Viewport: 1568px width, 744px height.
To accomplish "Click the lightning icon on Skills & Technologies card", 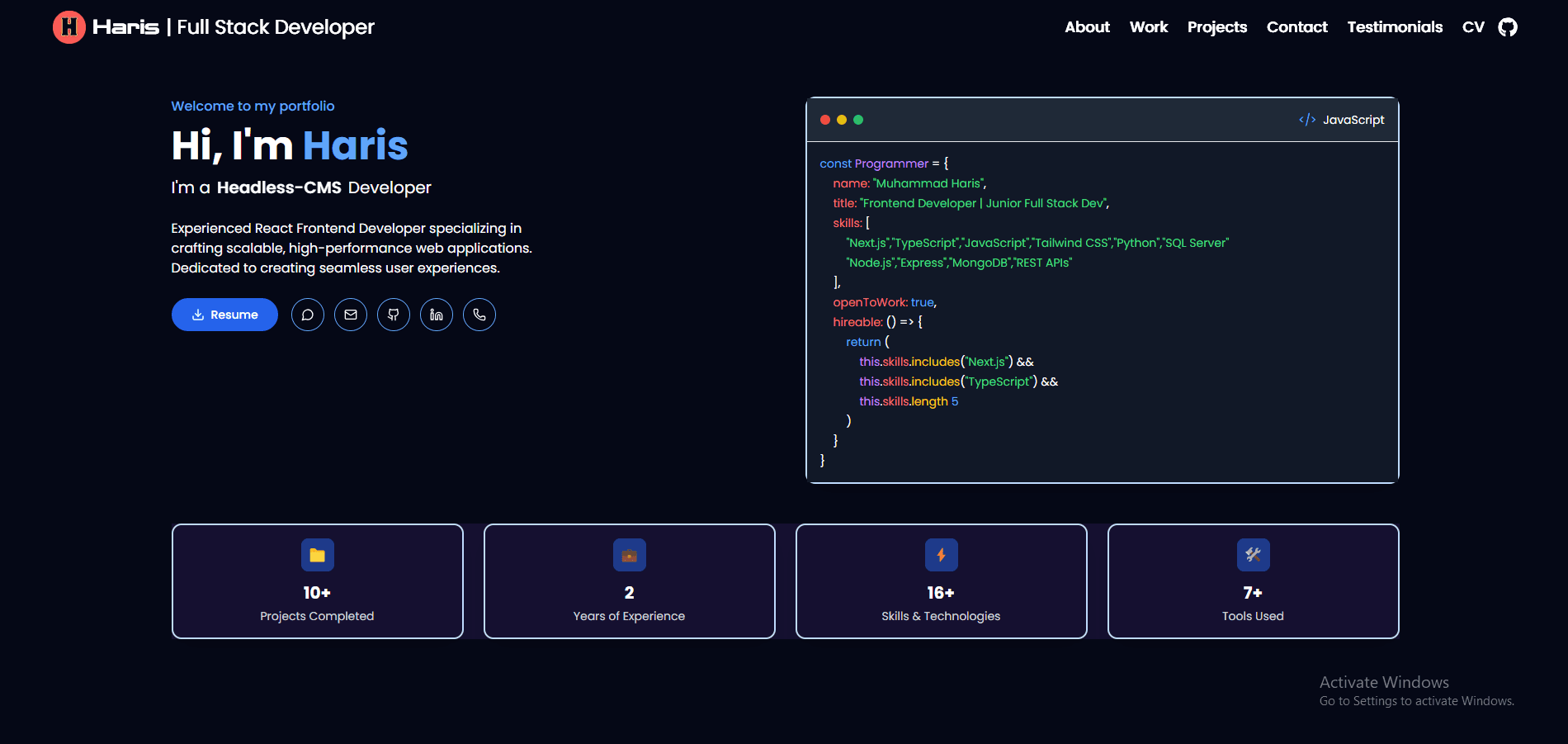I will point(941,555).
